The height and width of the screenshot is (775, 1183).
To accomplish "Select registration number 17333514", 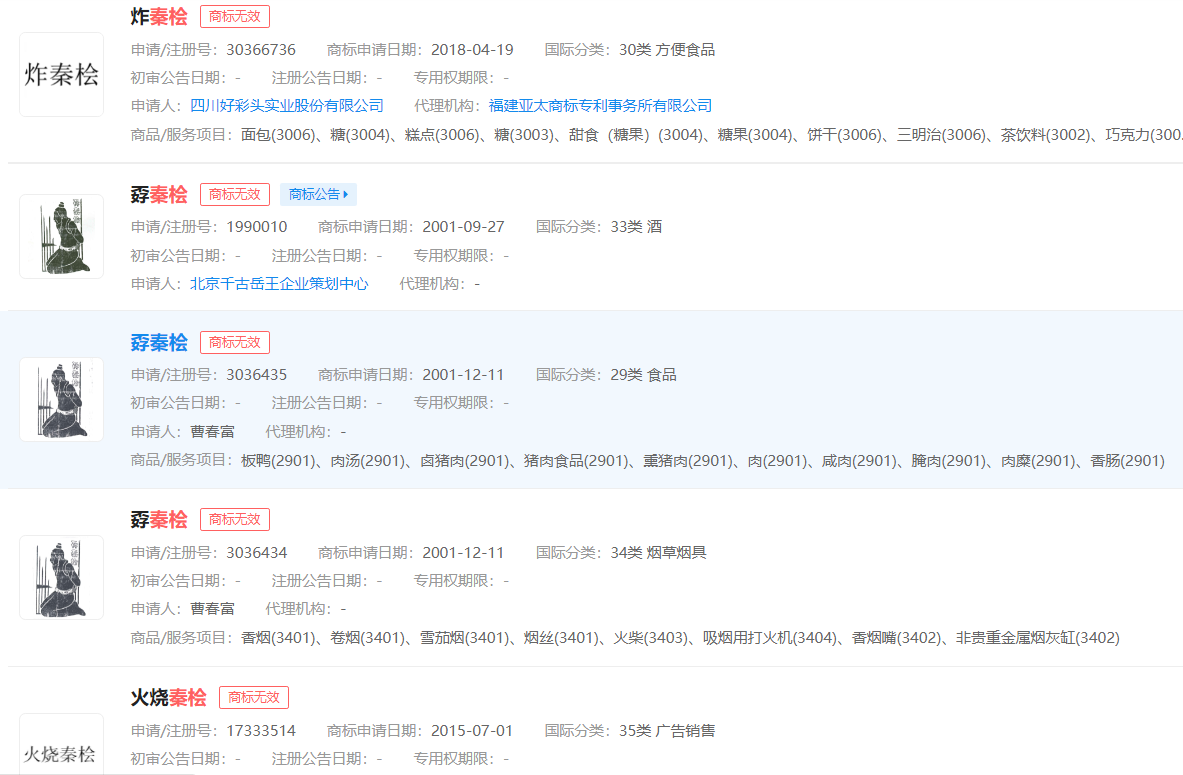I will coord(261,730).
